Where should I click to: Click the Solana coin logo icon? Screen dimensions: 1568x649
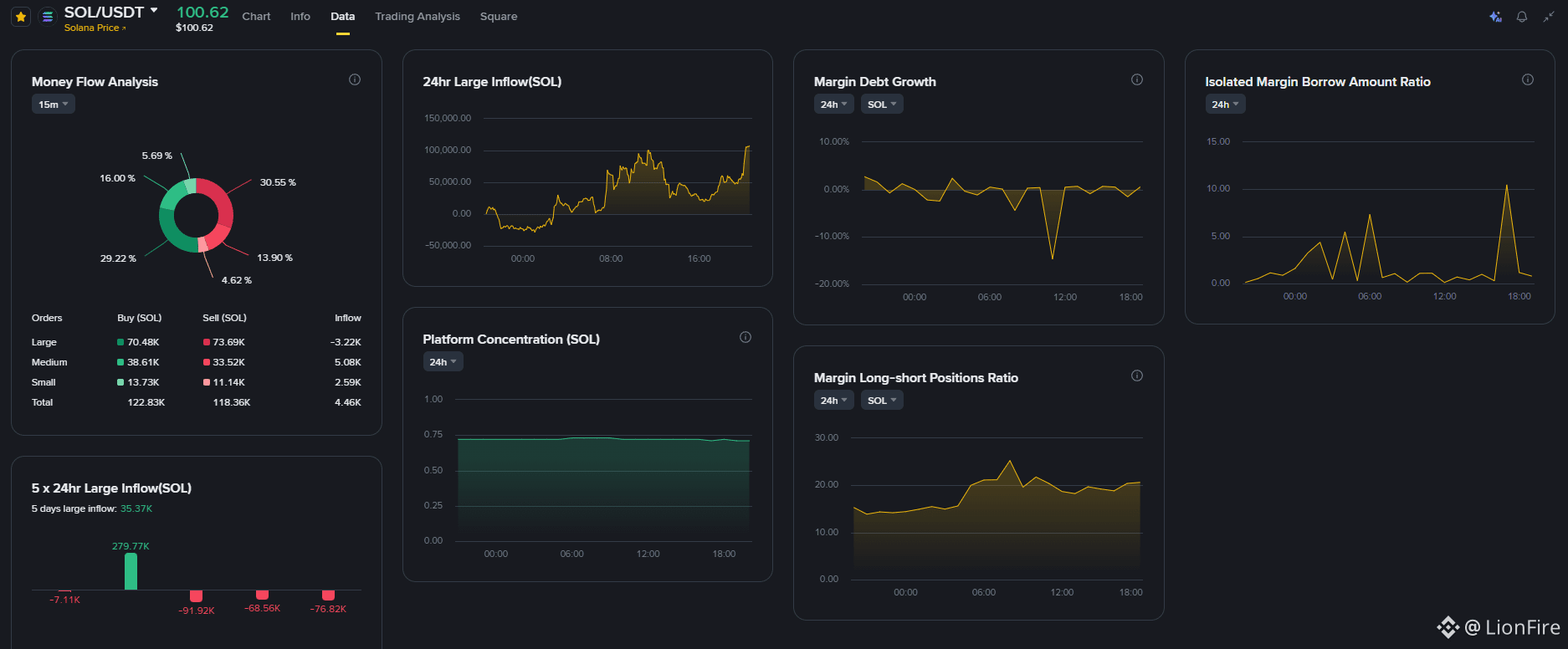(48, 17)
